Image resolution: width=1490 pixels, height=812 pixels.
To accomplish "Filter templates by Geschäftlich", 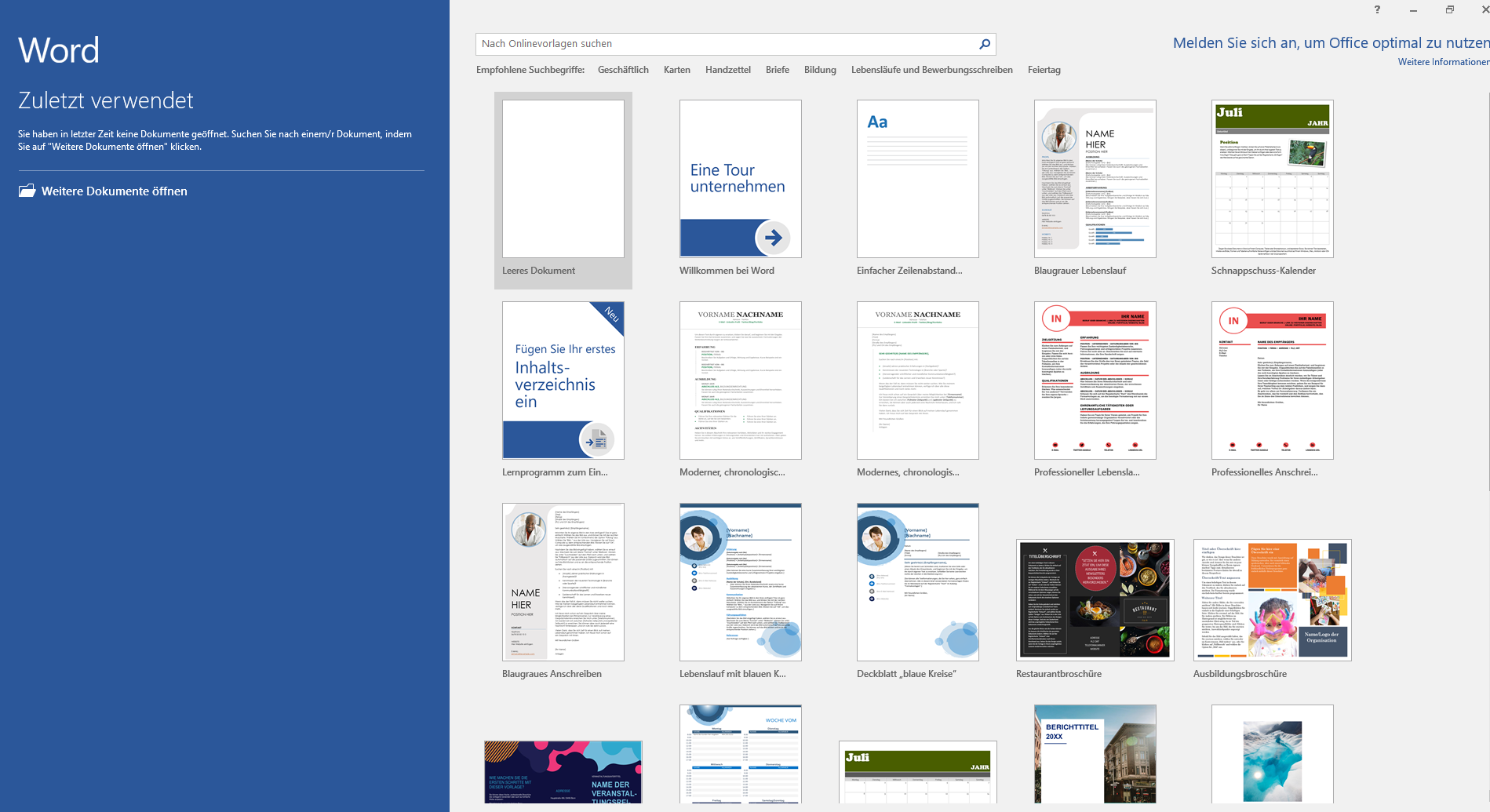I will (623, 69).
